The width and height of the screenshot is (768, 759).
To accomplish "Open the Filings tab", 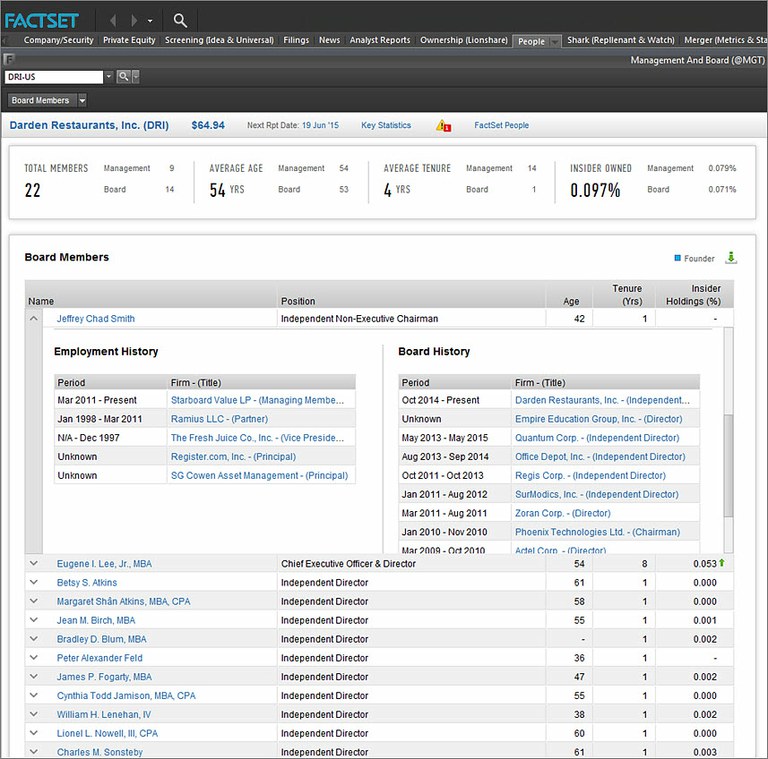I will point(296,40).
